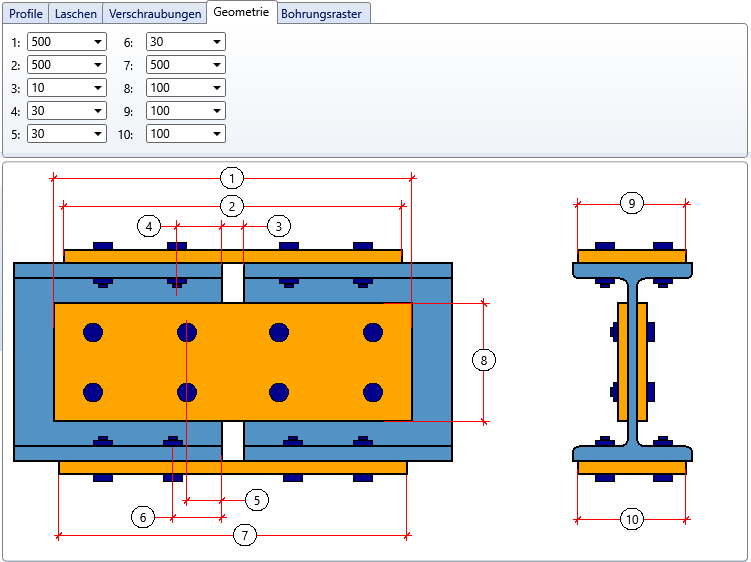Switch to the Profile tab
This screenshot has height=562, width=751.
[x=26, y=14]
